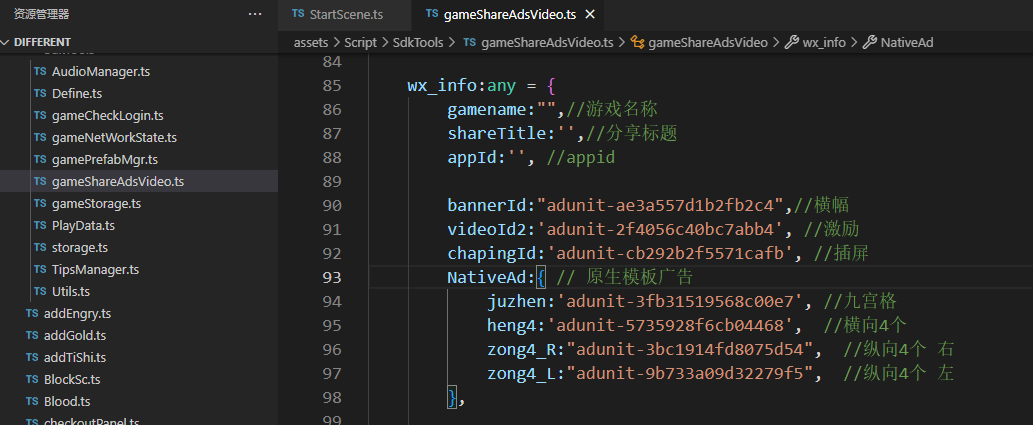Open Blood.ts file
The image size is (1033, 425).
pyautogui.click(x=67, y=401)
